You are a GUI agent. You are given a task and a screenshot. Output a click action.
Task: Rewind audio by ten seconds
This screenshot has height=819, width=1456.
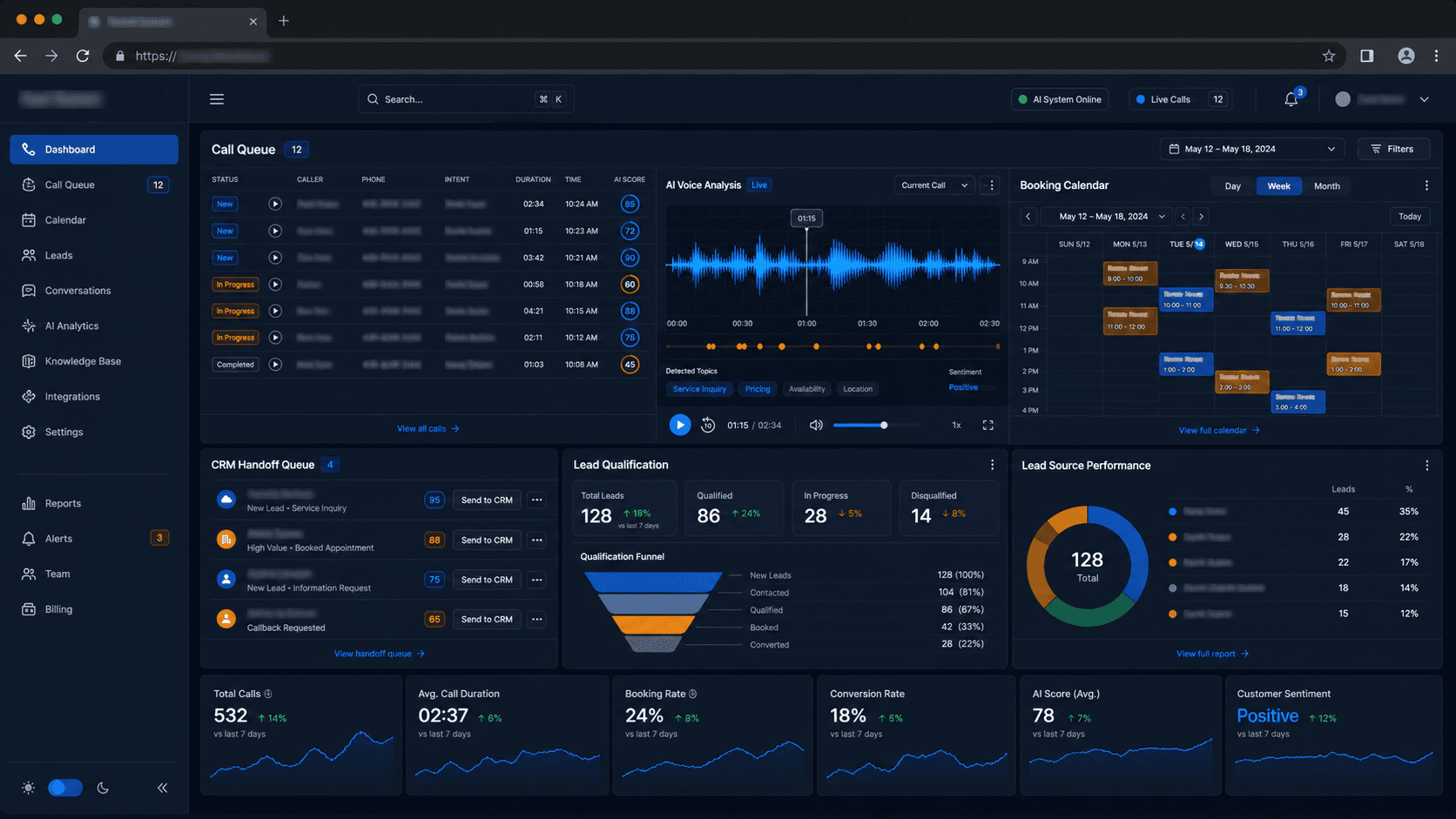coord(708,425)
